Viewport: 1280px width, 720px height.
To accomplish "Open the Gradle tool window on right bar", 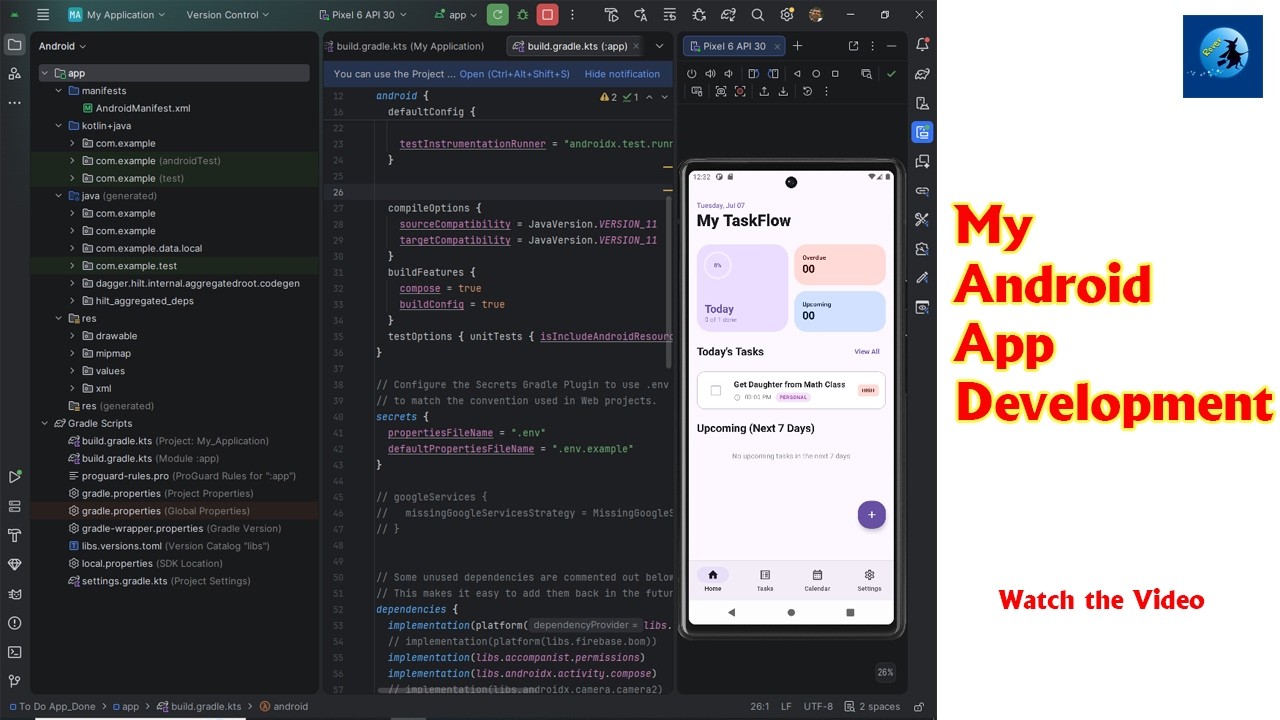I will pyautogui.click(x=922, y=74).
